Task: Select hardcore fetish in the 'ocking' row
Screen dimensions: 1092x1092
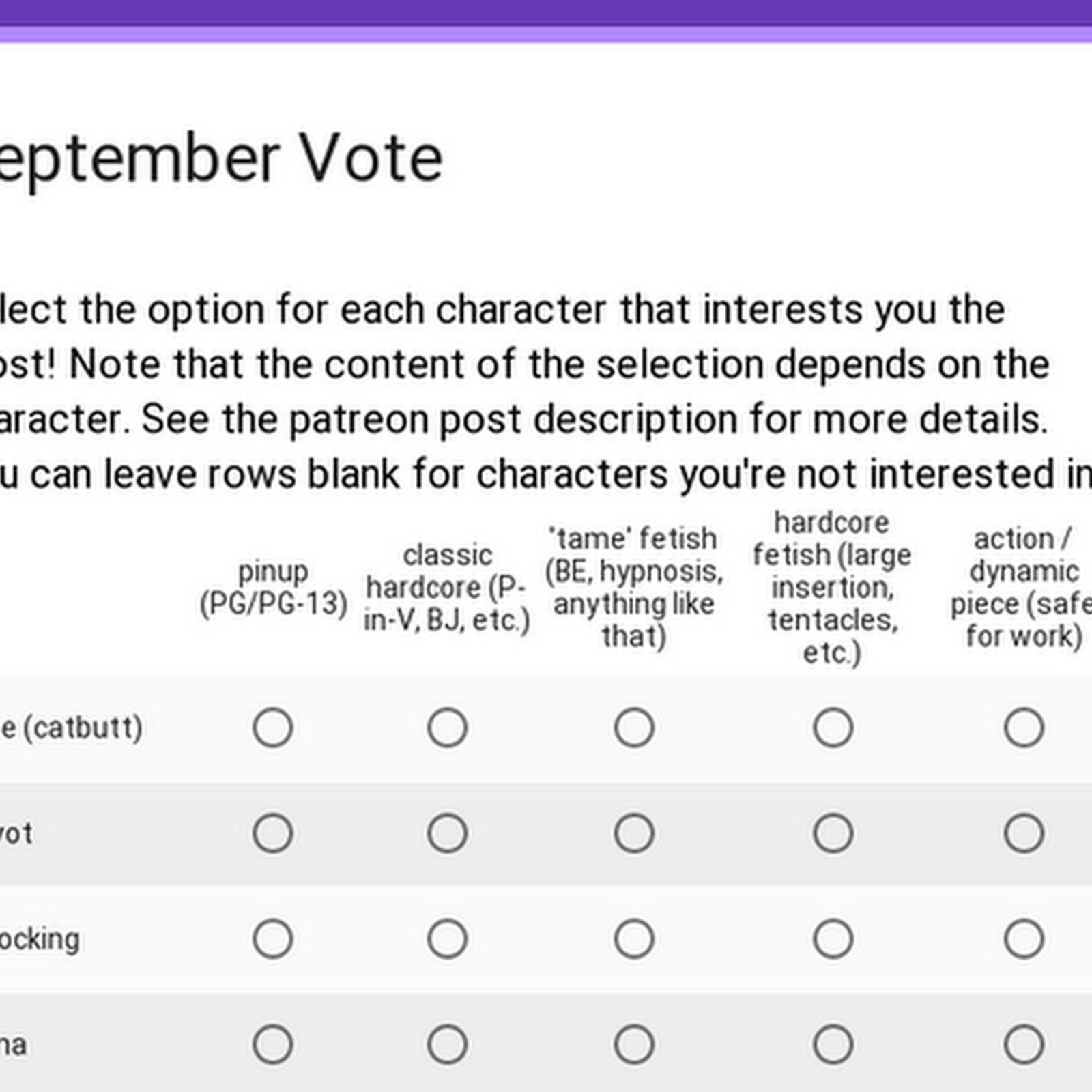Action: coord(833,939)
